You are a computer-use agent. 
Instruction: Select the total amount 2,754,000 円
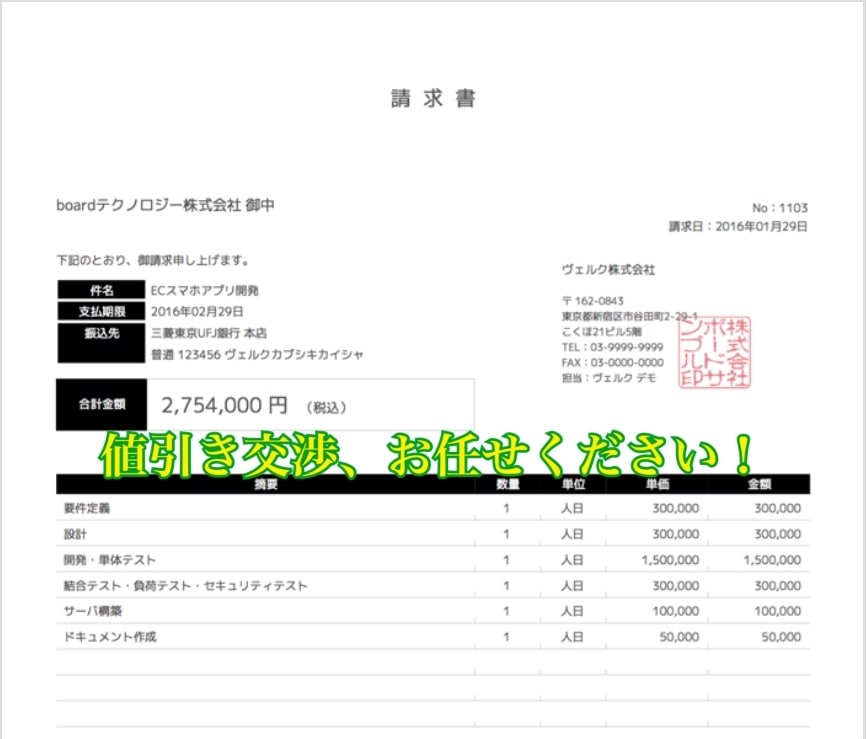[224, 405]
